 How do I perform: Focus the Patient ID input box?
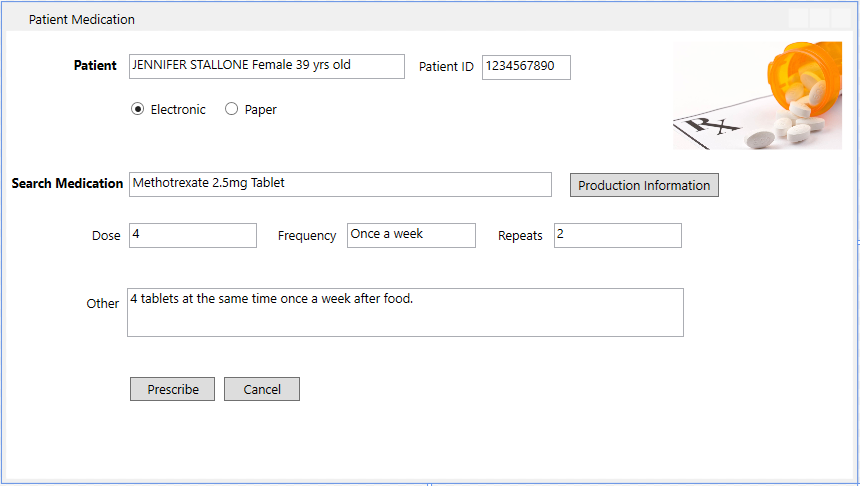tap(526, 67)
